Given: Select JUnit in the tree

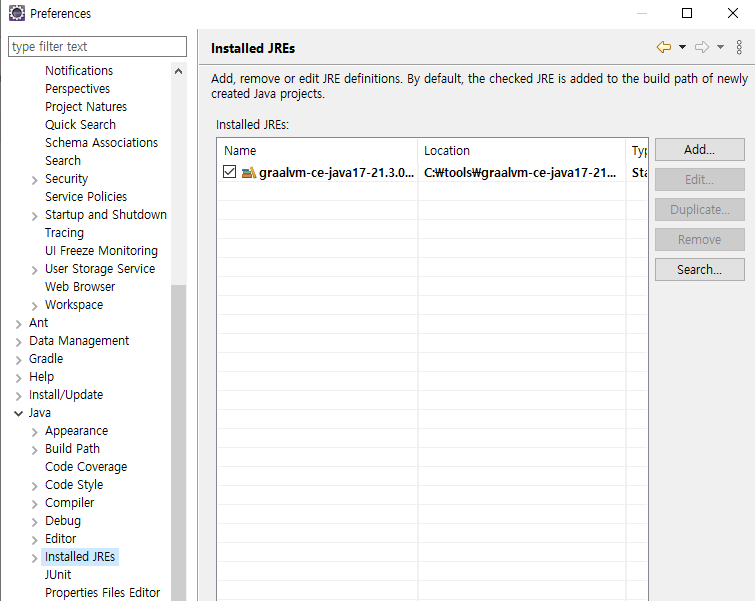Looking at the screenshot, I should click(x=58, y=575).
